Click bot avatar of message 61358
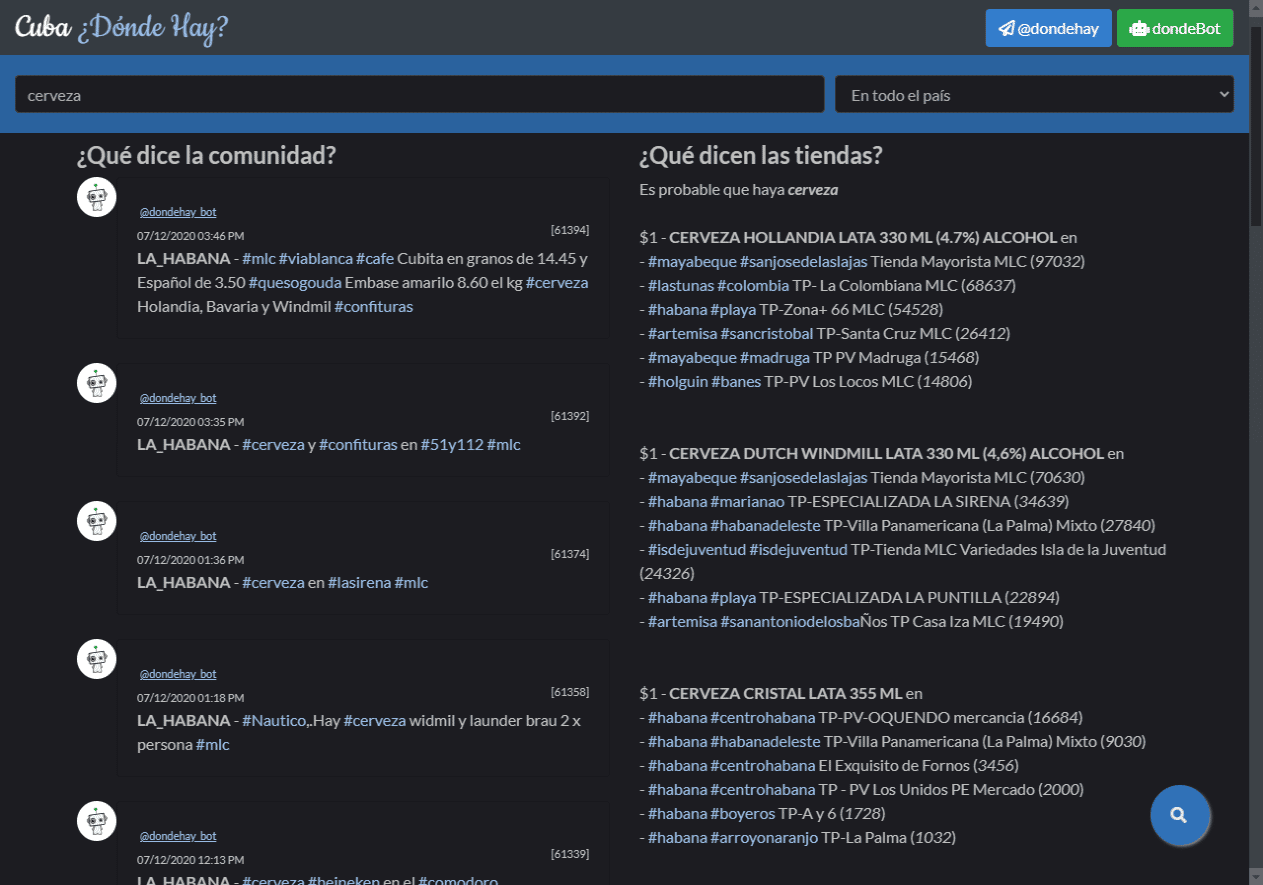 pyautogui.click(x=97, y=659)
